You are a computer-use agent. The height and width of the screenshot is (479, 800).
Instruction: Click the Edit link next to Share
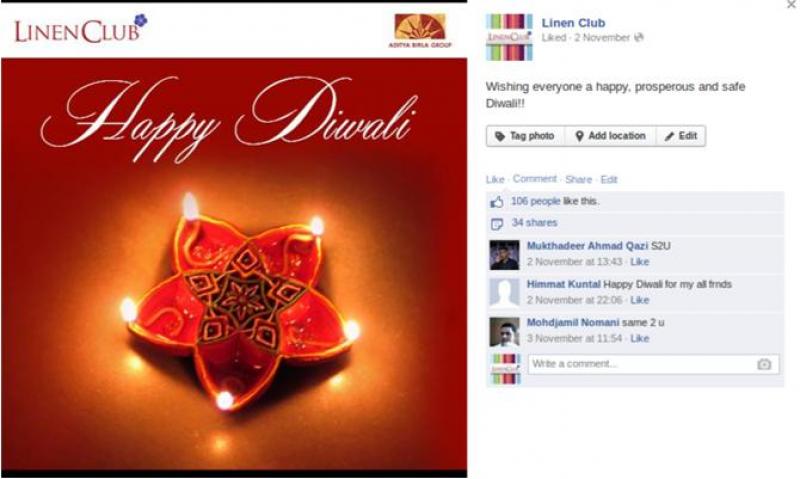click(x=609, y=180)
